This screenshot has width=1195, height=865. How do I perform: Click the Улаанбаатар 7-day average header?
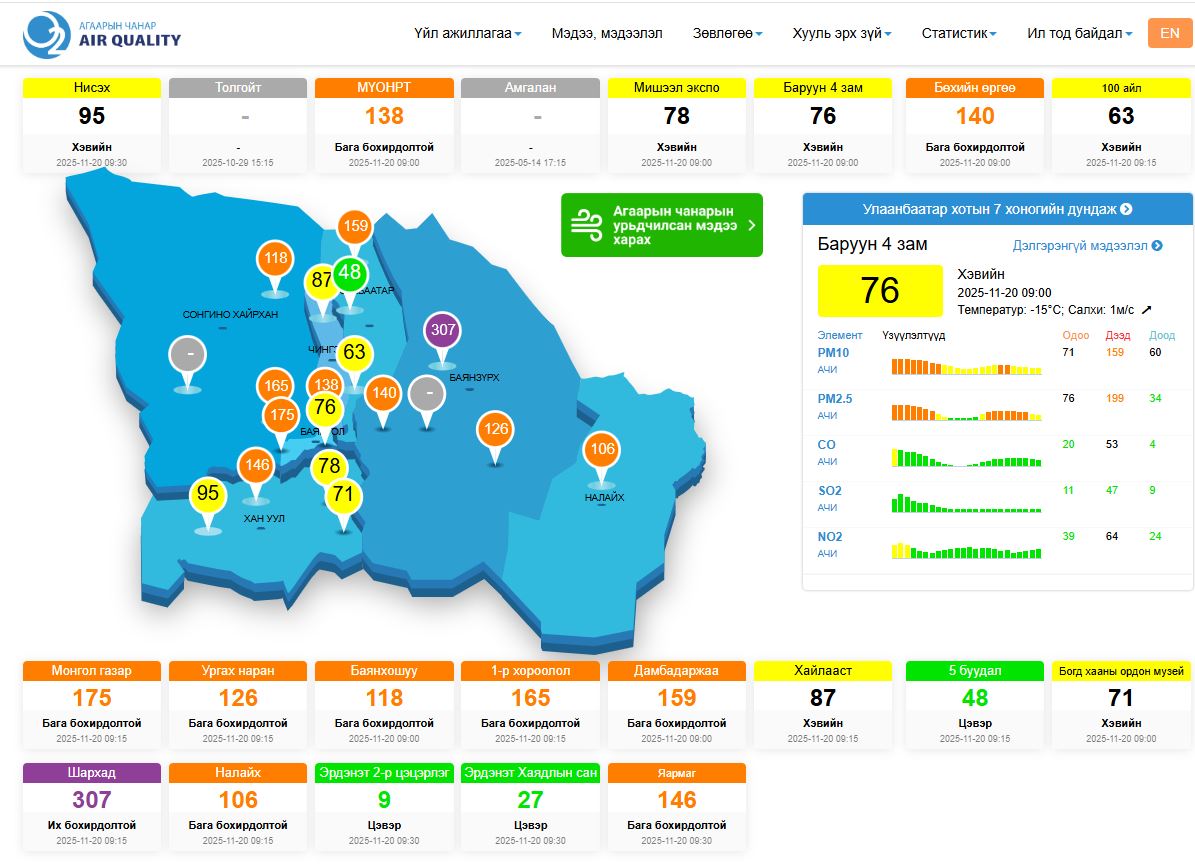(x=997, y=209)
